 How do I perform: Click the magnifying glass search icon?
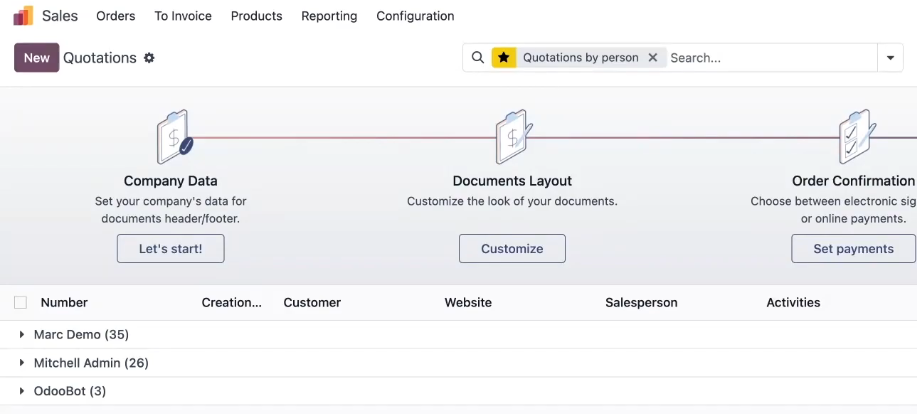tap(478, 57)
